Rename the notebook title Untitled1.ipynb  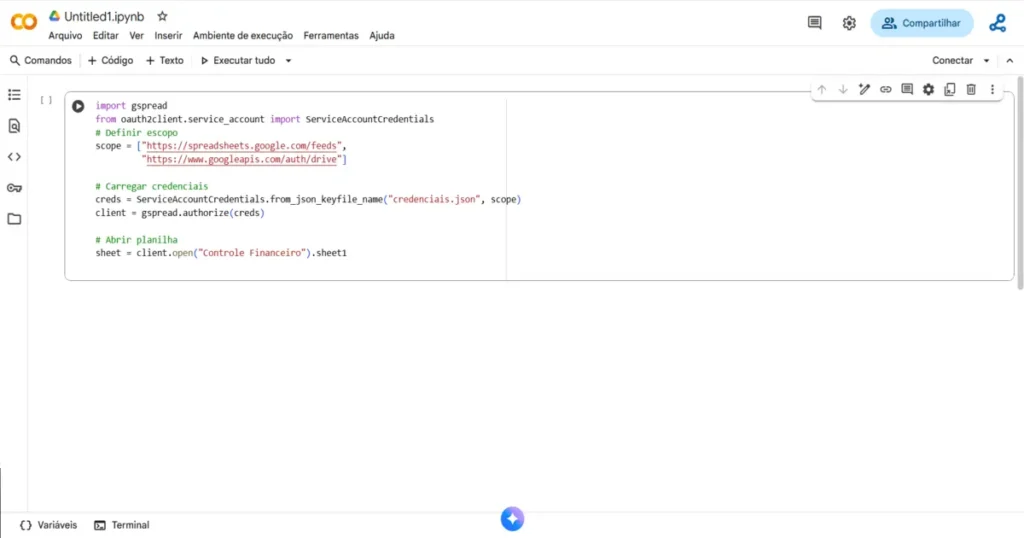point(104,16)
